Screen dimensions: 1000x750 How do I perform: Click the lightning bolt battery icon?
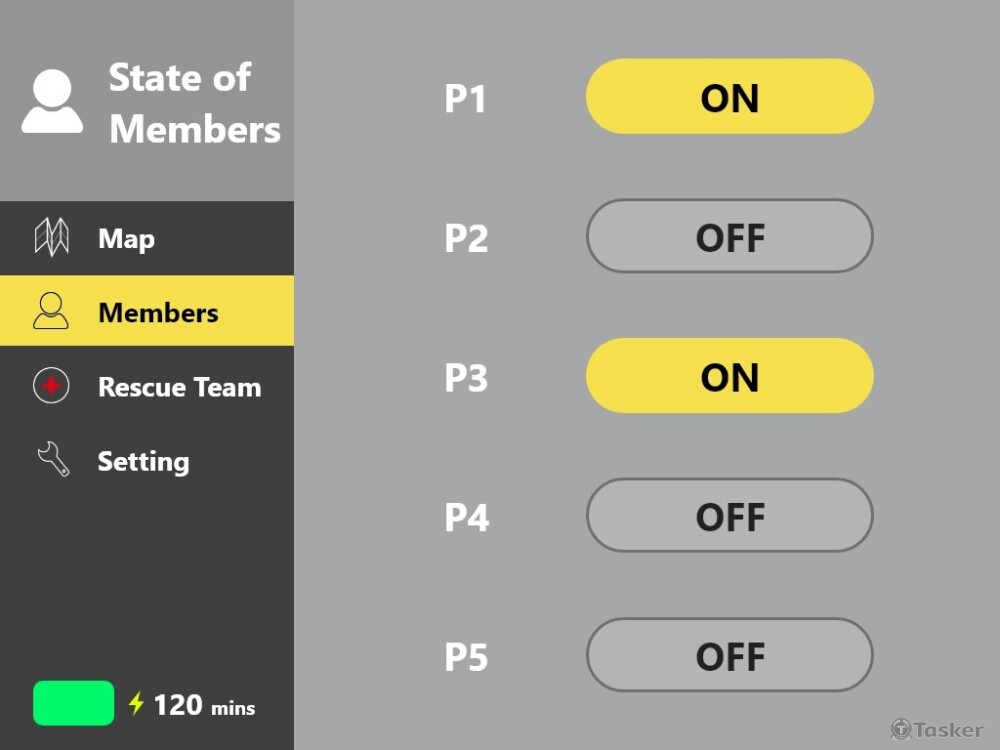click(x=136, y=704)
